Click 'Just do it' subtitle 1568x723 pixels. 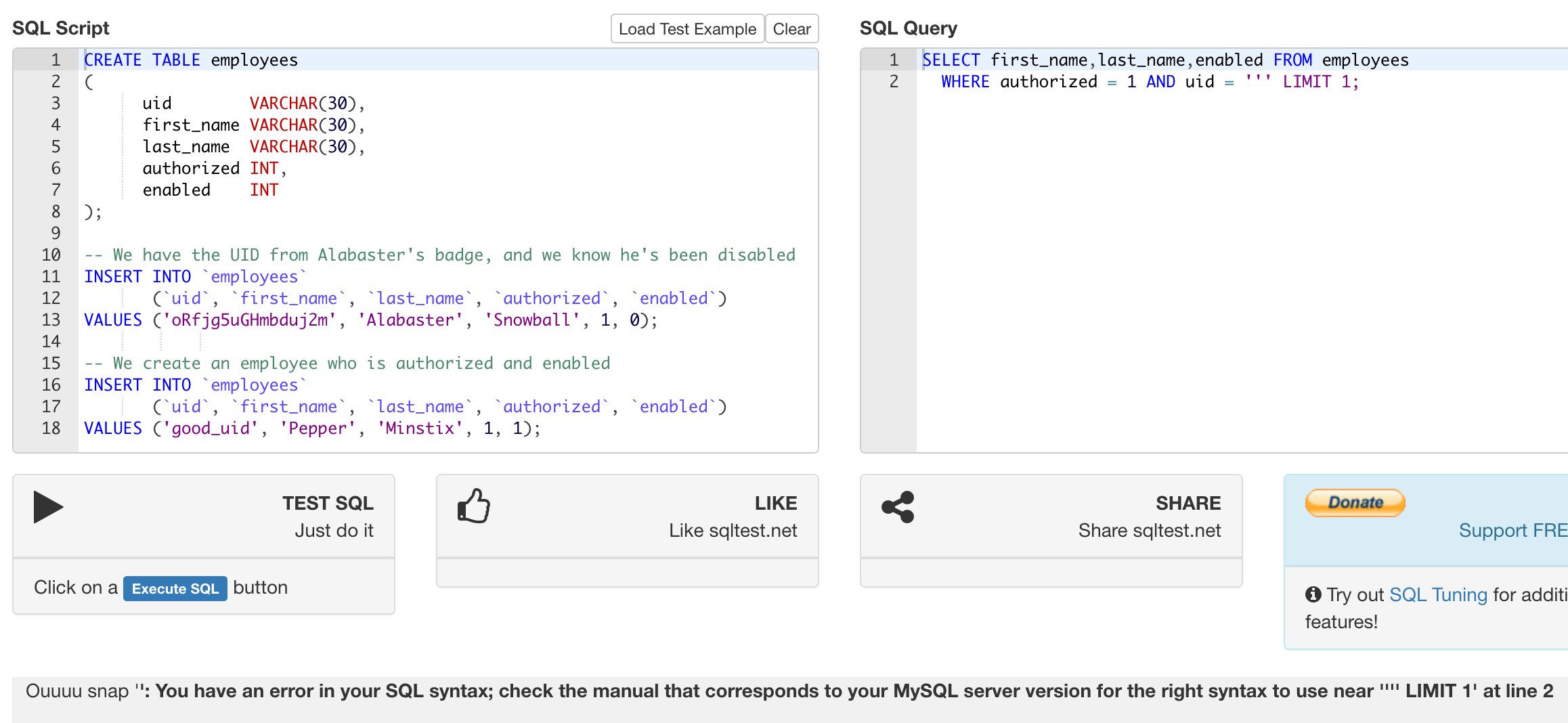[x=334, y=530]
